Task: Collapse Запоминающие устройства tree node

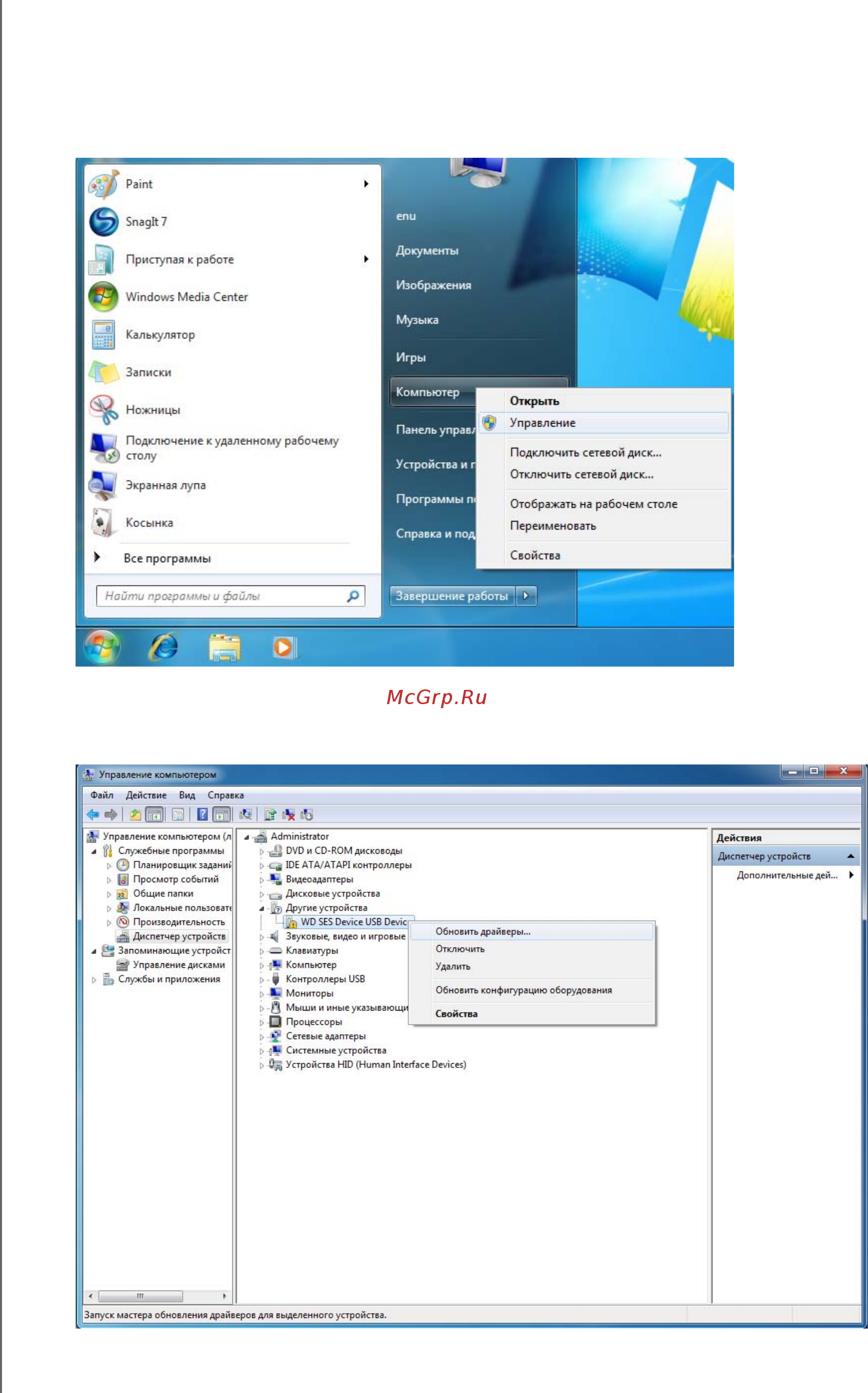Action: tap(94, 951)
